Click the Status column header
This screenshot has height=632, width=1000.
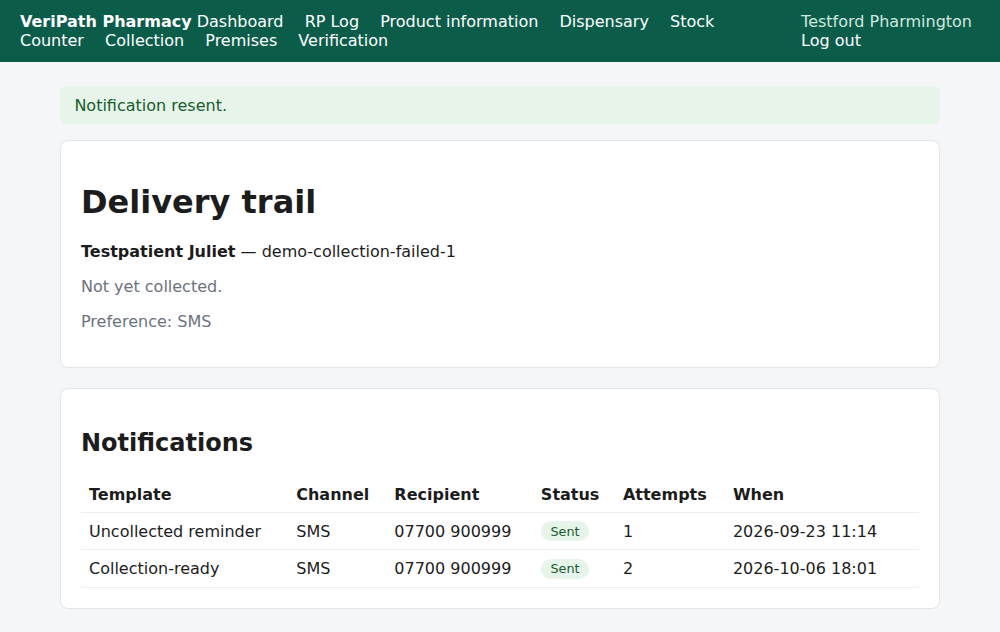click(x=570, y=494)
